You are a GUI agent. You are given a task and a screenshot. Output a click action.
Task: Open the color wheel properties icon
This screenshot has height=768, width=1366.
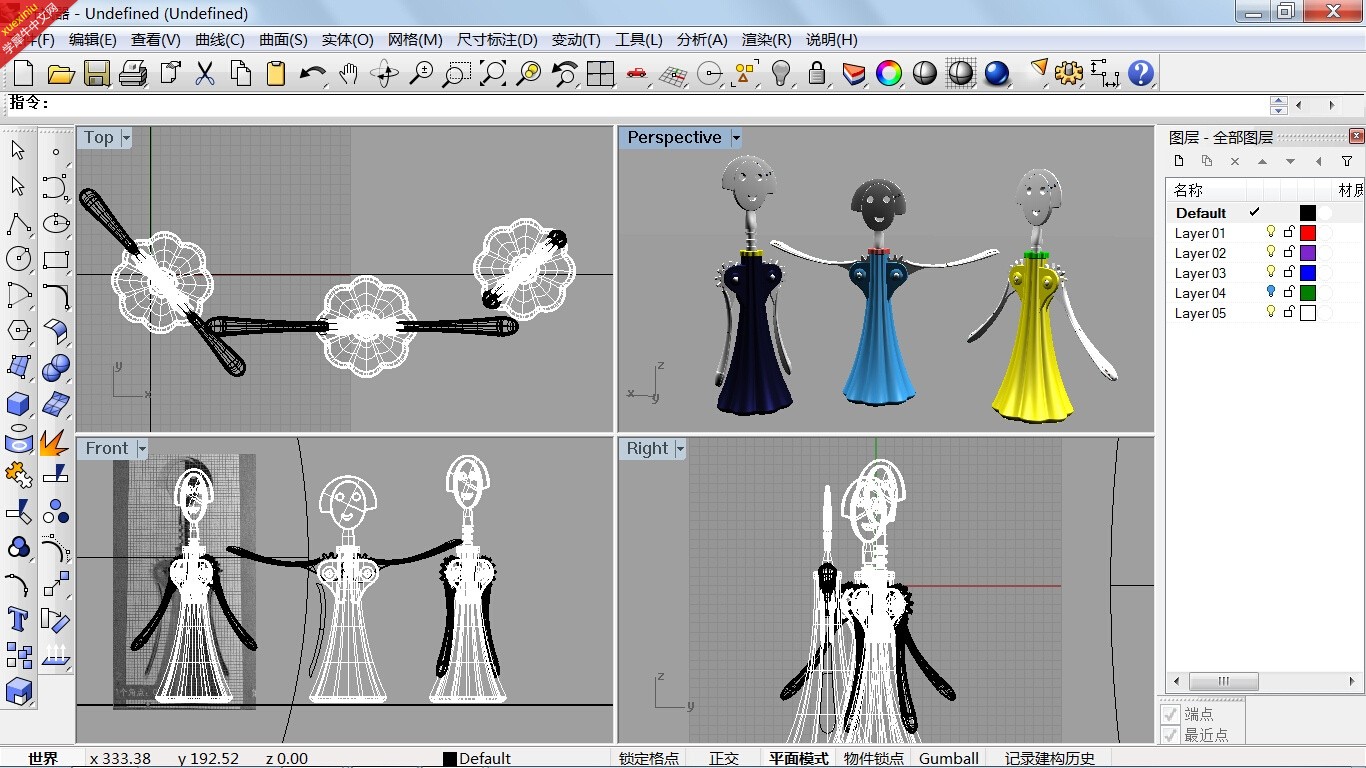point(889,73)
